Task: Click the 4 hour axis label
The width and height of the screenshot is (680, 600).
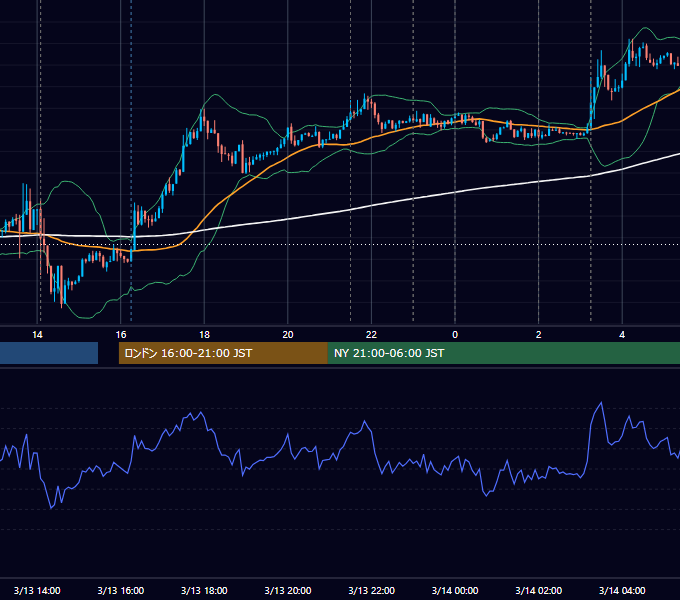Action: [622, 335]
